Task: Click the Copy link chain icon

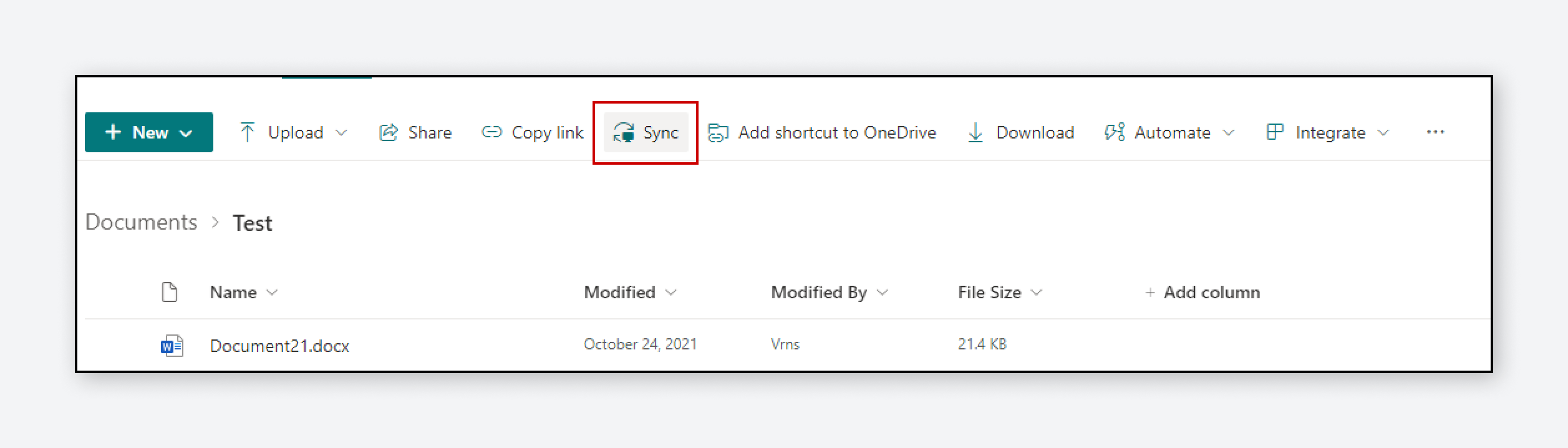Action: coord(491,132)
